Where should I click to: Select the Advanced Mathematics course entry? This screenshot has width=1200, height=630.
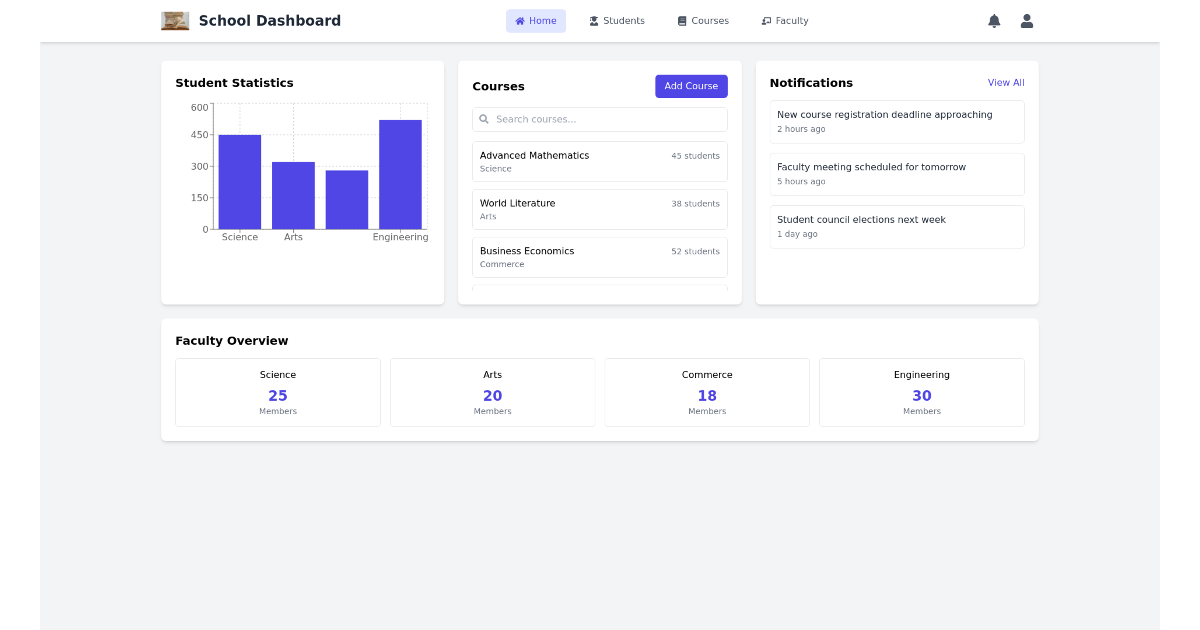600,161
